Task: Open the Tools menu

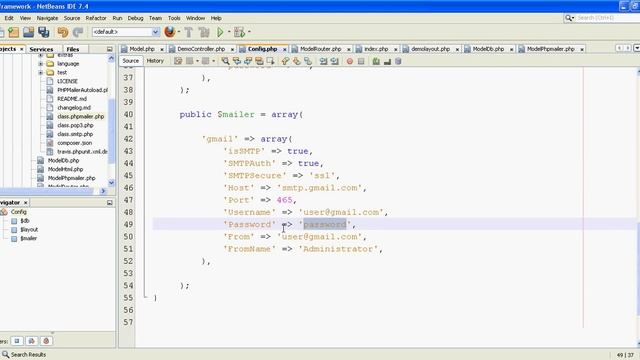Action: 174,18
